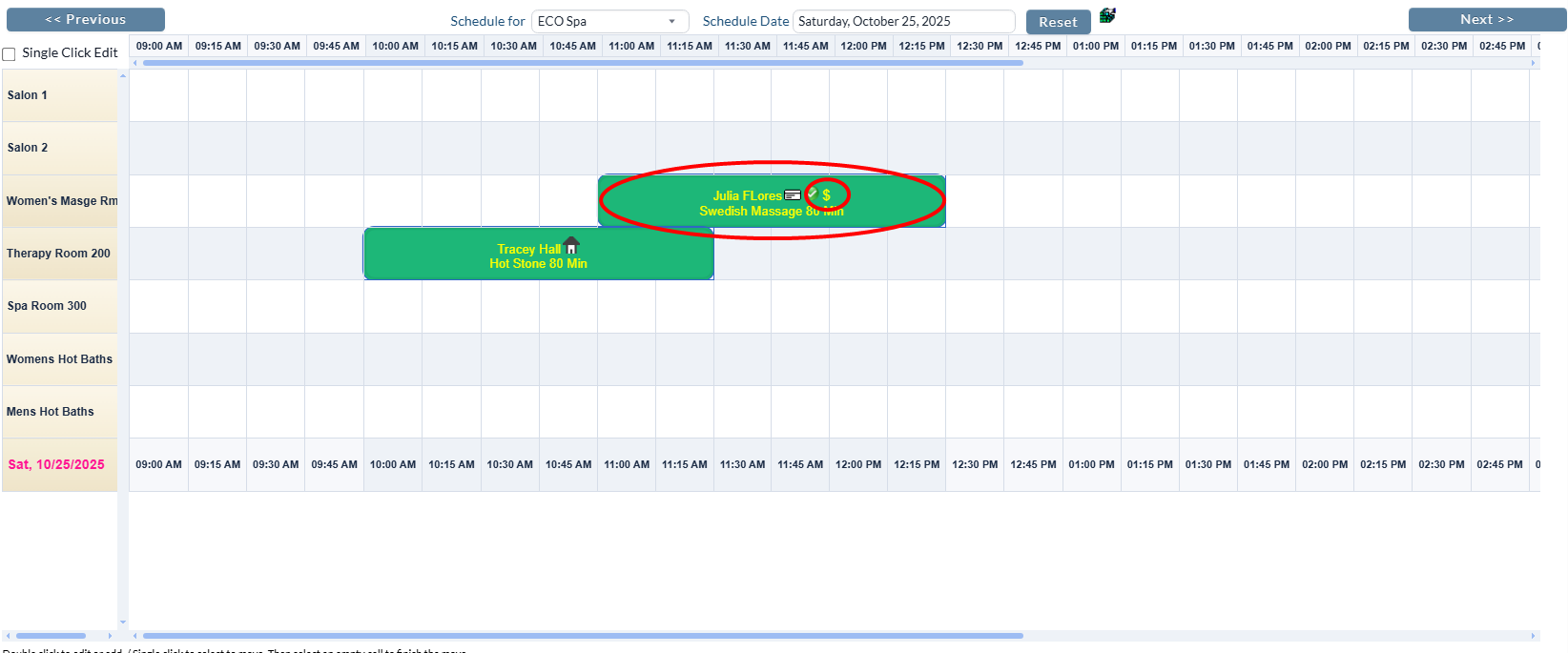Viewport: 1568px width, 653px height.
Task: Click the small scrollbar thumb under the room list
Action: 51,636
